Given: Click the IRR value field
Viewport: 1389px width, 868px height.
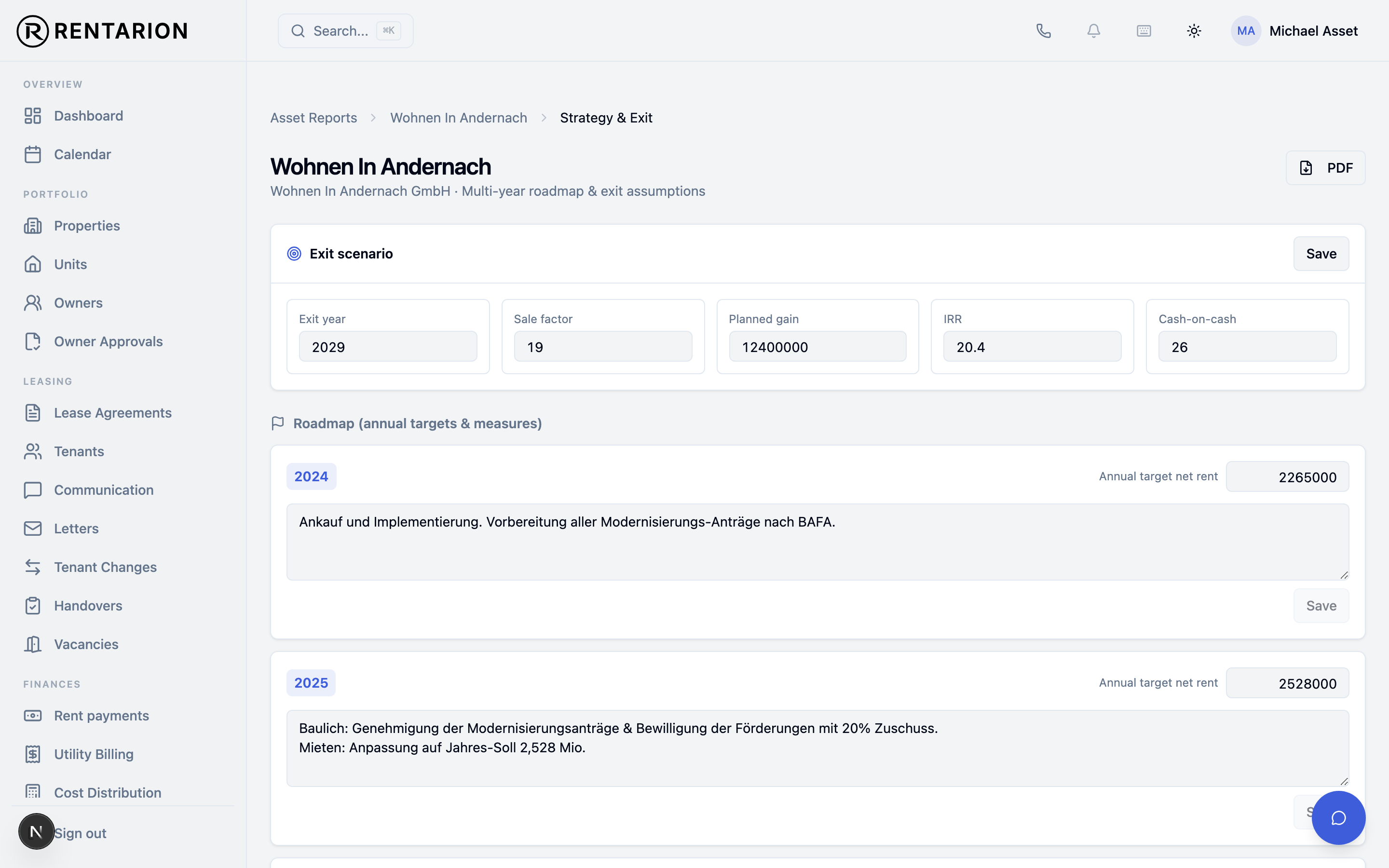Looking at the screenshot, I should [1032, 346].
